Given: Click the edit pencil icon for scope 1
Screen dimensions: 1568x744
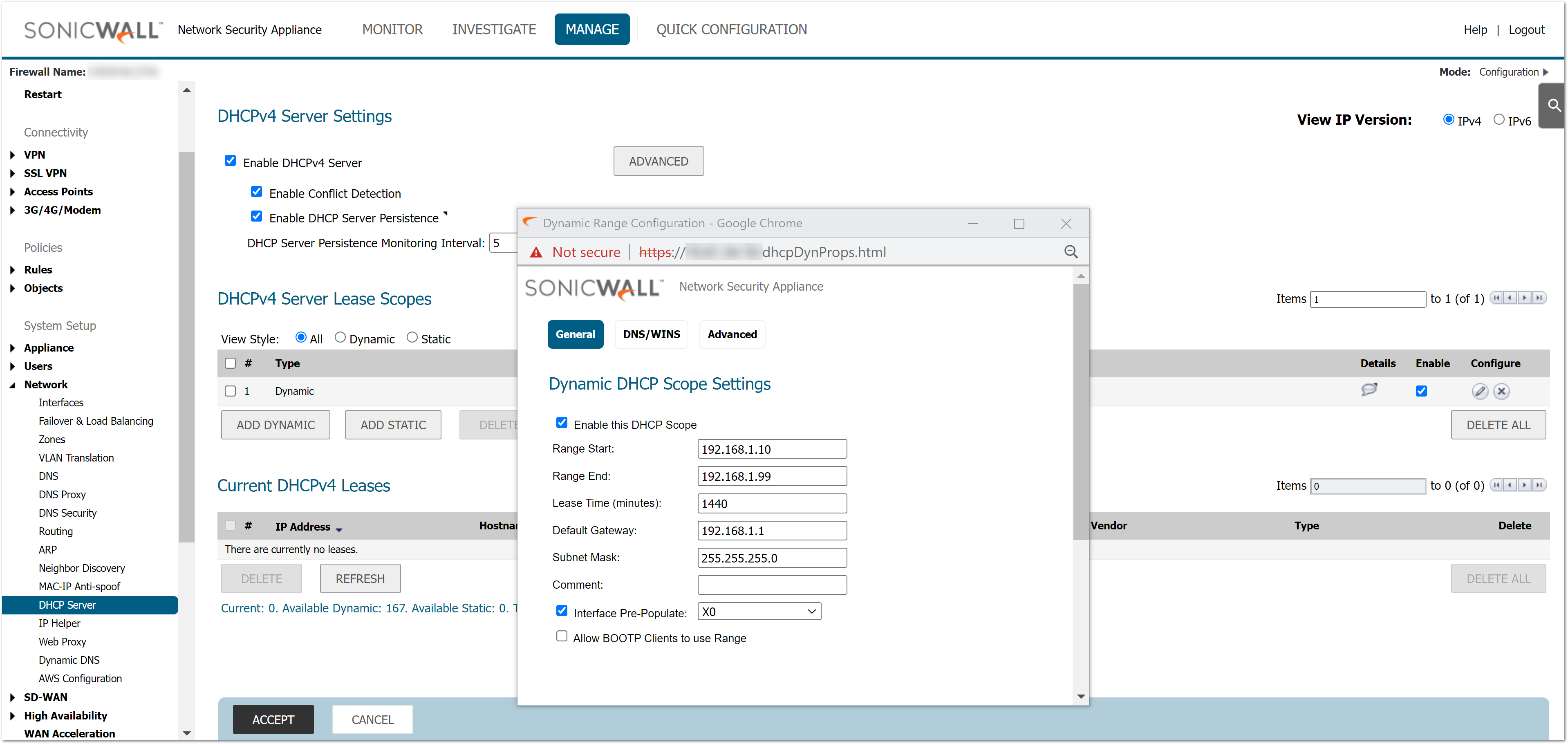Looking at the screenshot, I should click(1480, 392).
